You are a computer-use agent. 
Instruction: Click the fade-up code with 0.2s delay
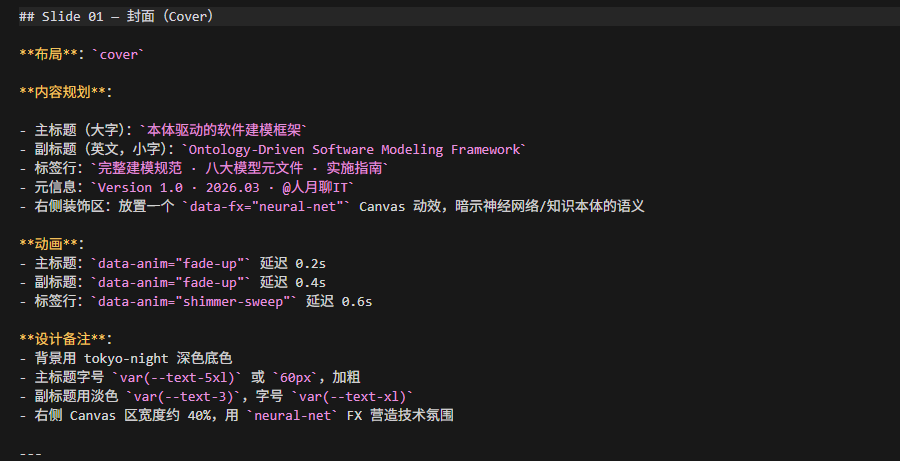point(171,264)
